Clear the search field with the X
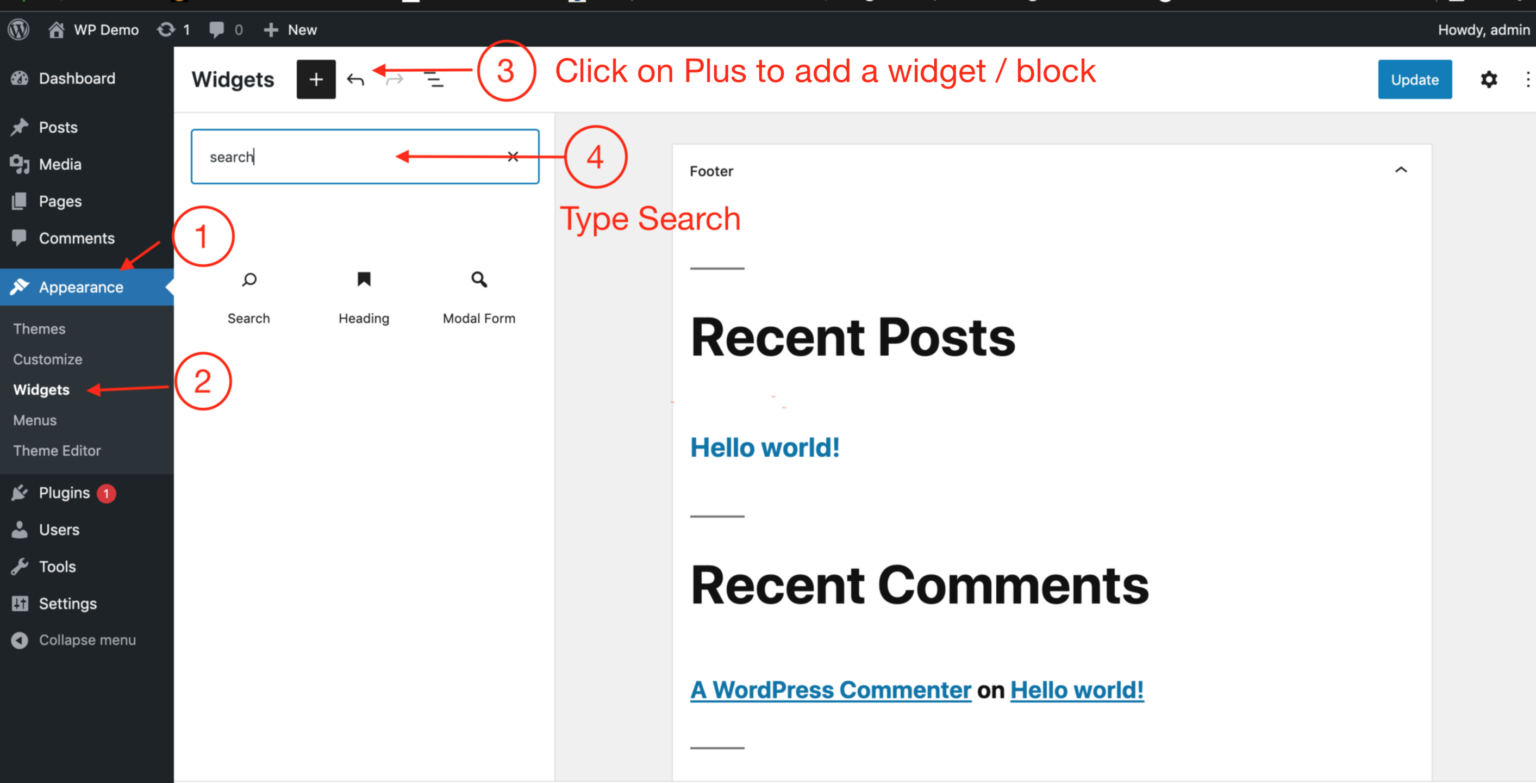Viewport: 1536px width, 783px height. (x=512, y=156)
